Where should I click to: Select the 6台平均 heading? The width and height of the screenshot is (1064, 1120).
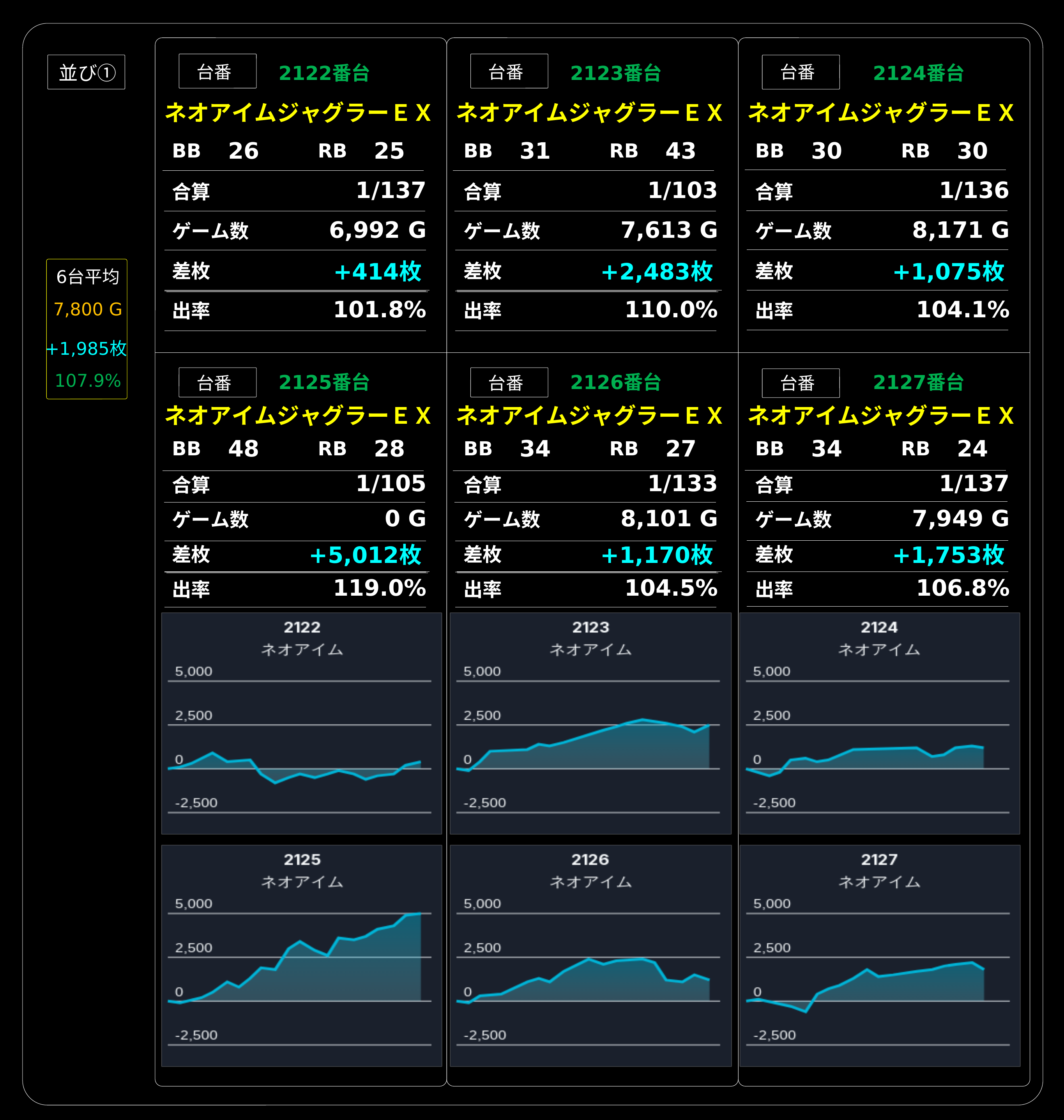[87, 277]
